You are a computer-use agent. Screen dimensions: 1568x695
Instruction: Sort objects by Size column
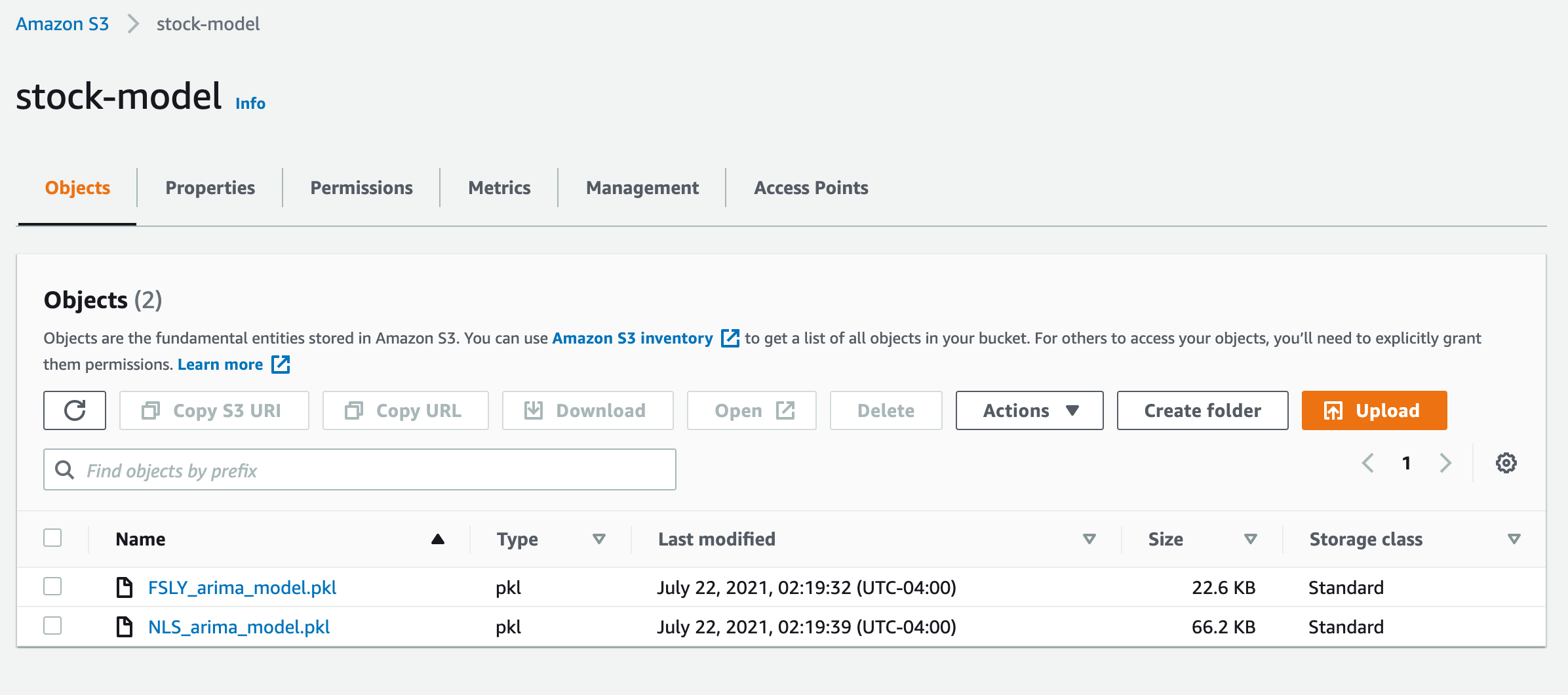1250,539
